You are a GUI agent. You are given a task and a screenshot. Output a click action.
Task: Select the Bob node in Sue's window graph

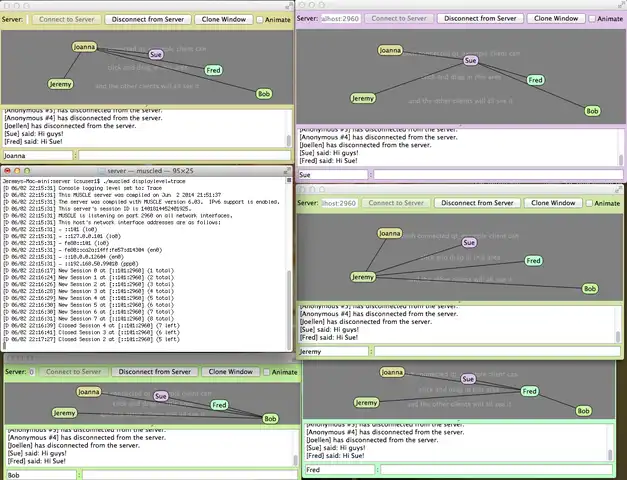[x=592, y=111]
